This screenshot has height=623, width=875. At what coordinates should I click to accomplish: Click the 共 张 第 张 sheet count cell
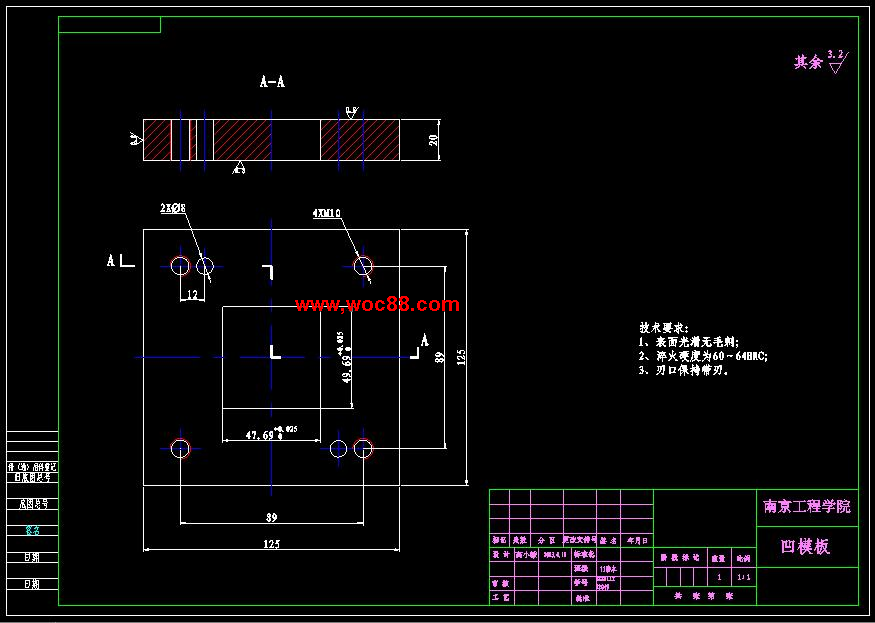[x=705, y=596]
